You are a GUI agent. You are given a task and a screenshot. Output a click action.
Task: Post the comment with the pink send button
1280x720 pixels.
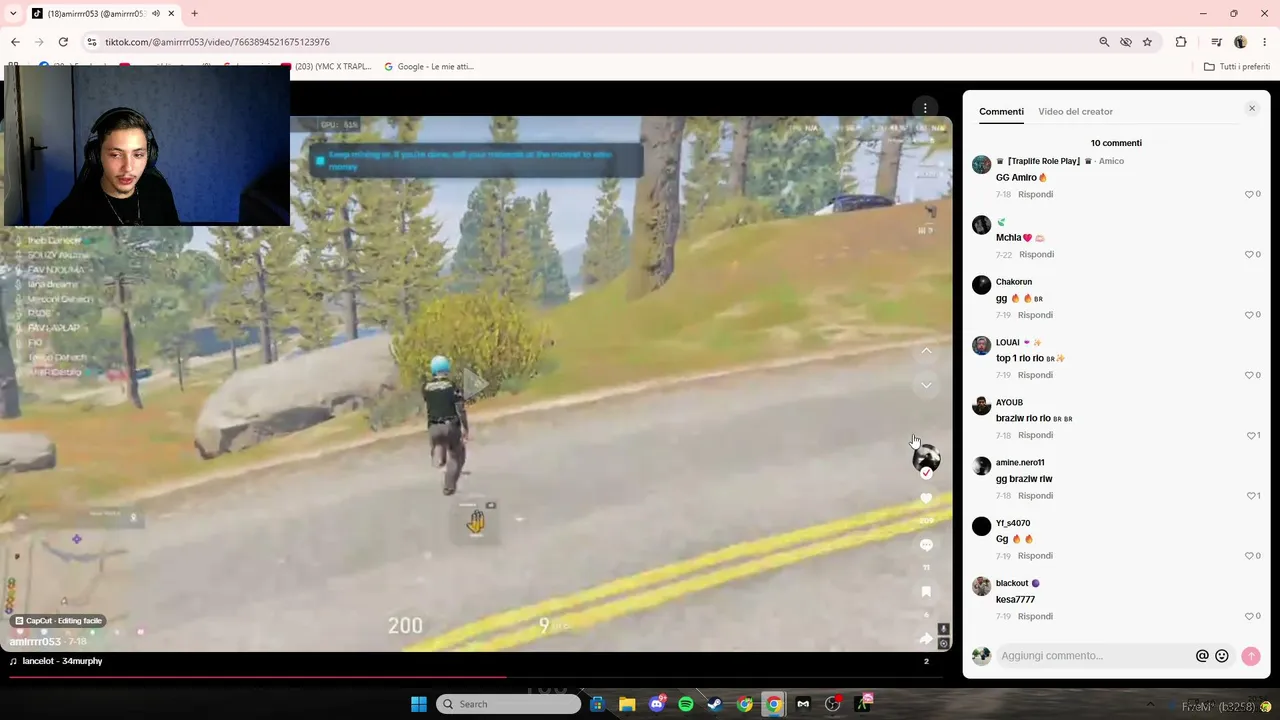point(1250,656)
